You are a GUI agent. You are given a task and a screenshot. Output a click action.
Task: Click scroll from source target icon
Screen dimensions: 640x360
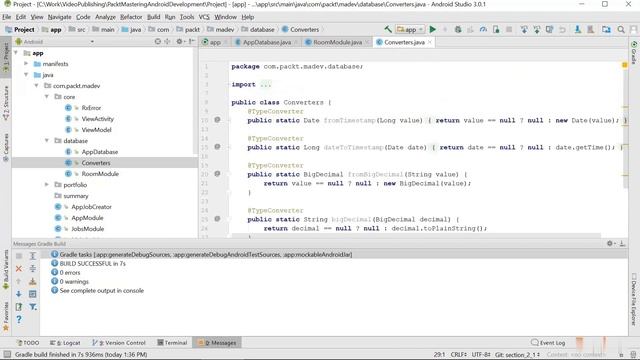pos(158,42)
